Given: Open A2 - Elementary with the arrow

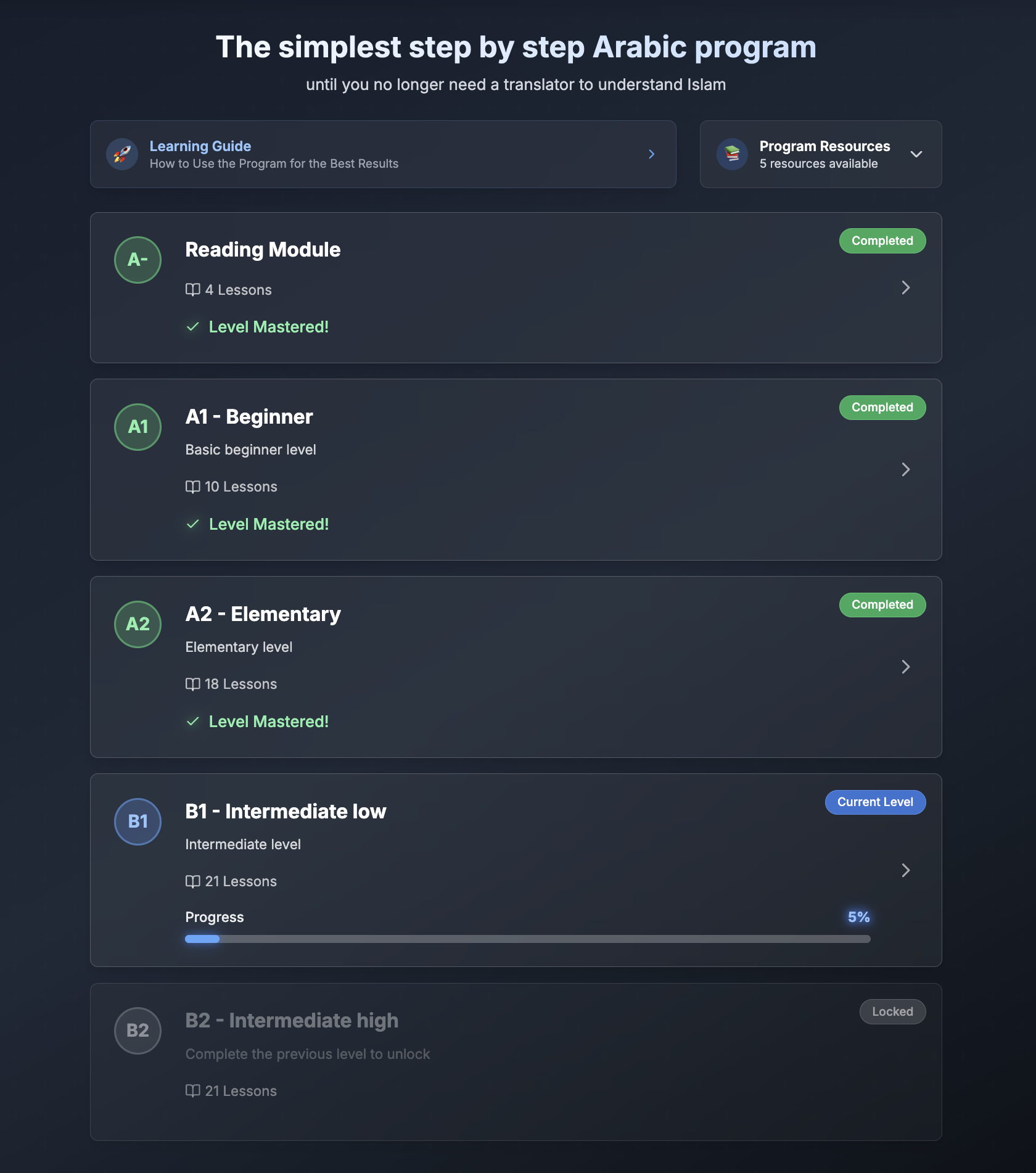Looking at the screenshot, I should click(905, 667).
